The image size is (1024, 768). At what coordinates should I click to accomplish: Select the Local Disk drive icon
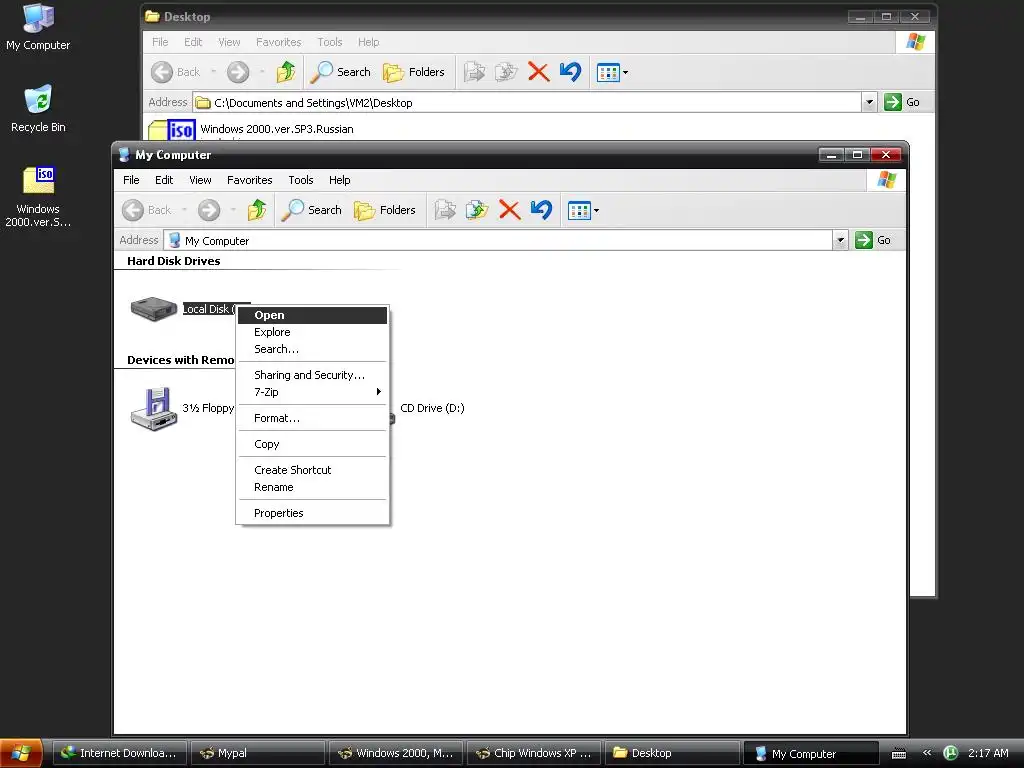[x=153, y=308]
